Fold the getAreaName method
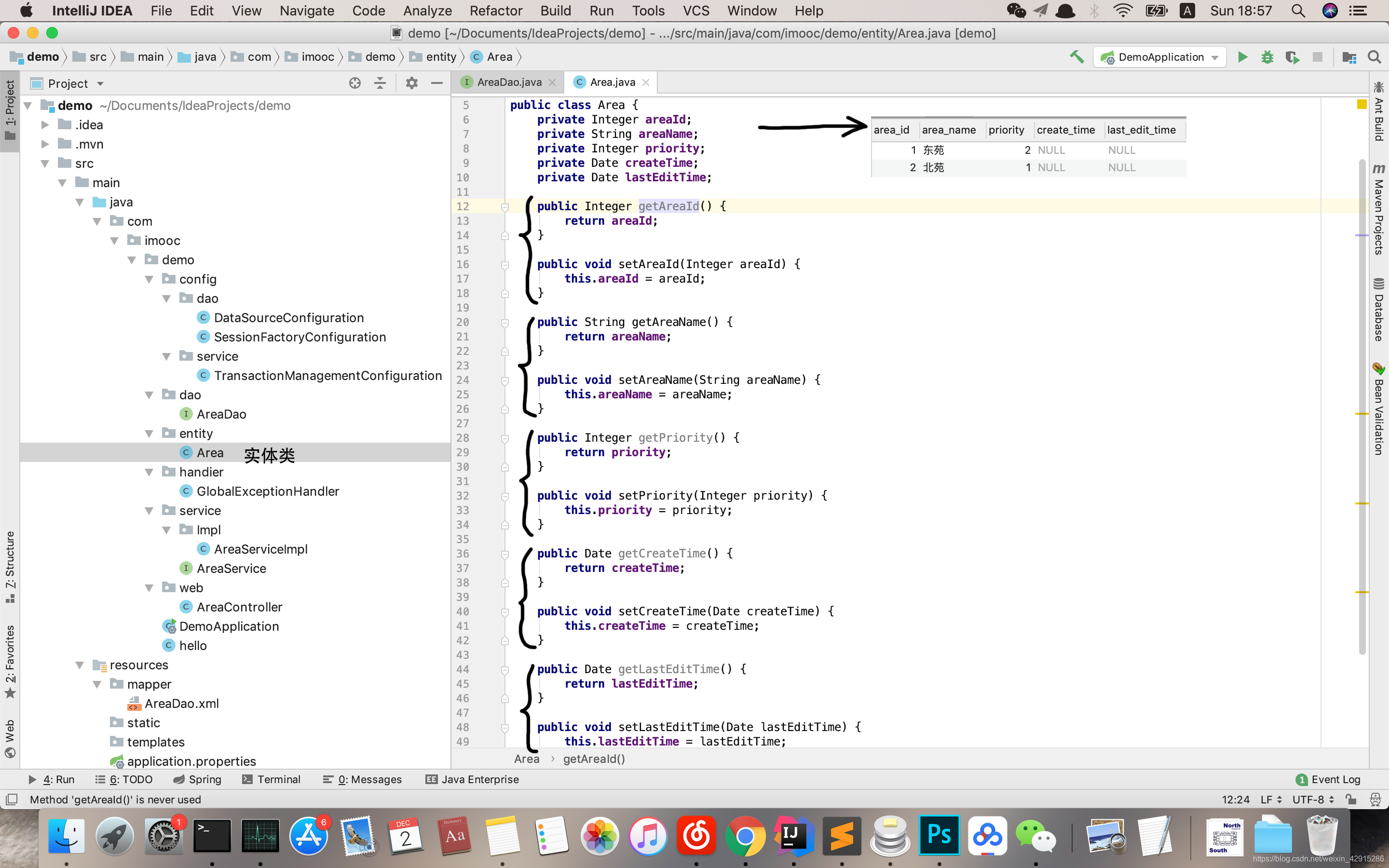 point(504,323)
